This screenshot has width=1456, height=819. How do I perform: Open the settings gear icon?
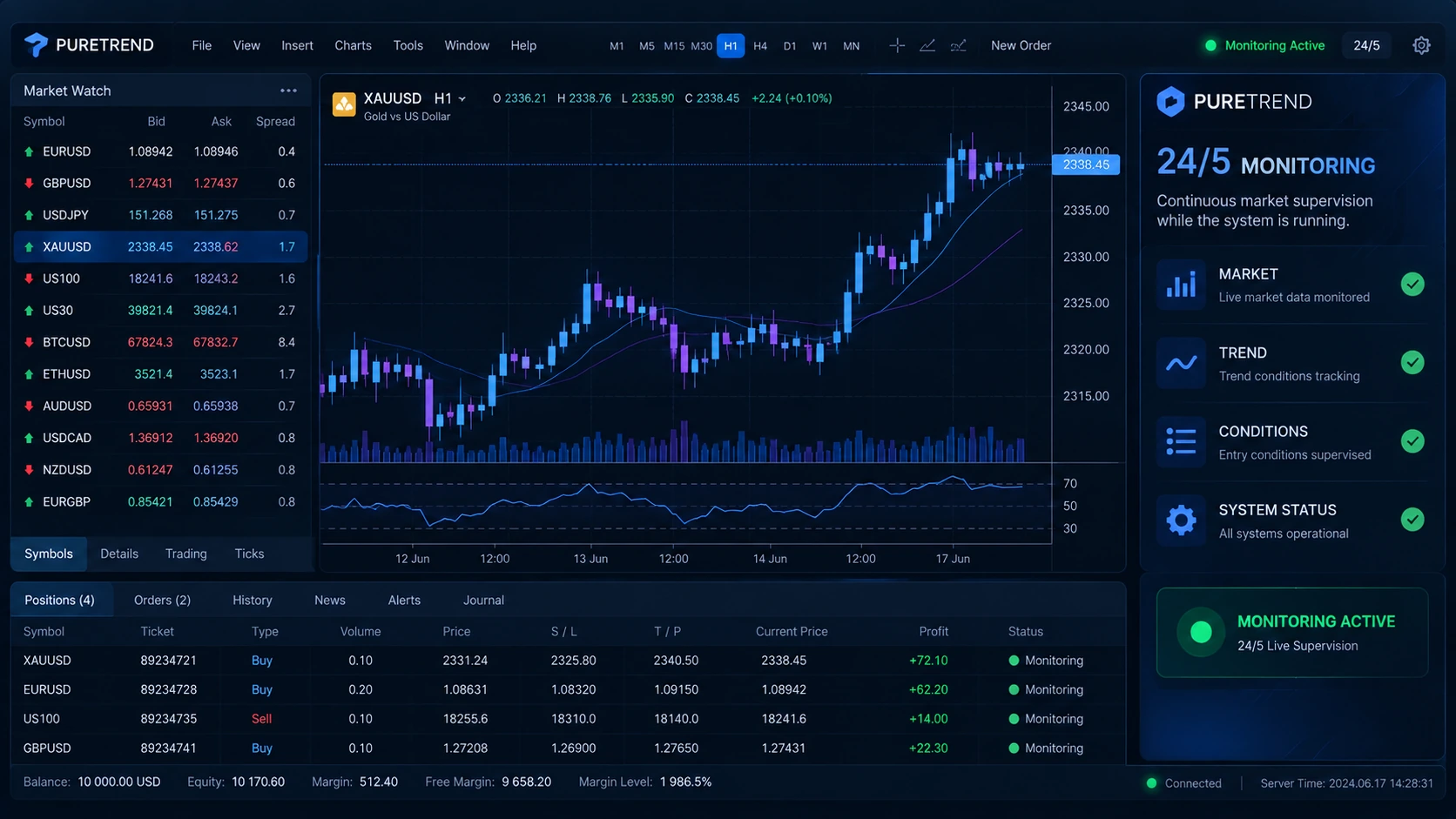[x=1421, y=45]
